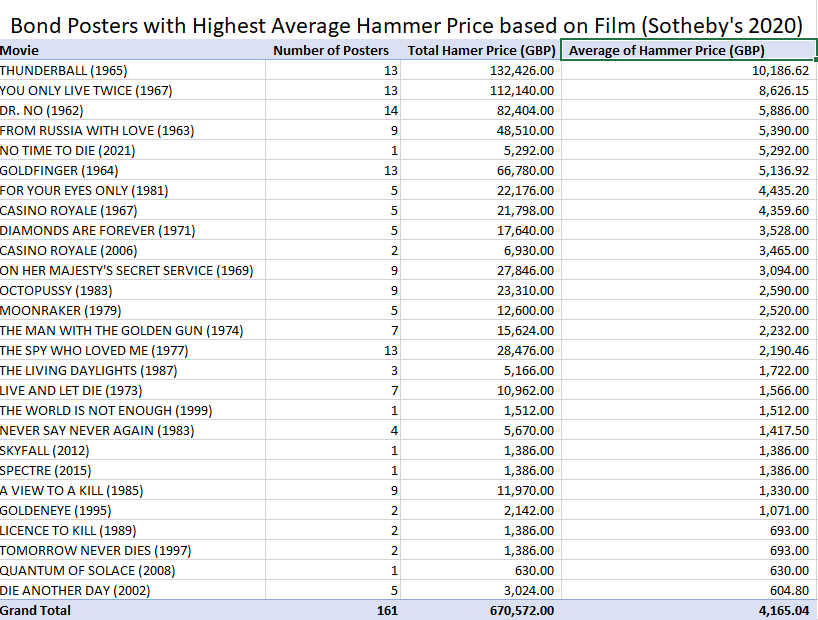Select 'THE WORLD IS NOT ENOUGH (1999)' cell
The image size is (818, 620).
pos(106,411)
